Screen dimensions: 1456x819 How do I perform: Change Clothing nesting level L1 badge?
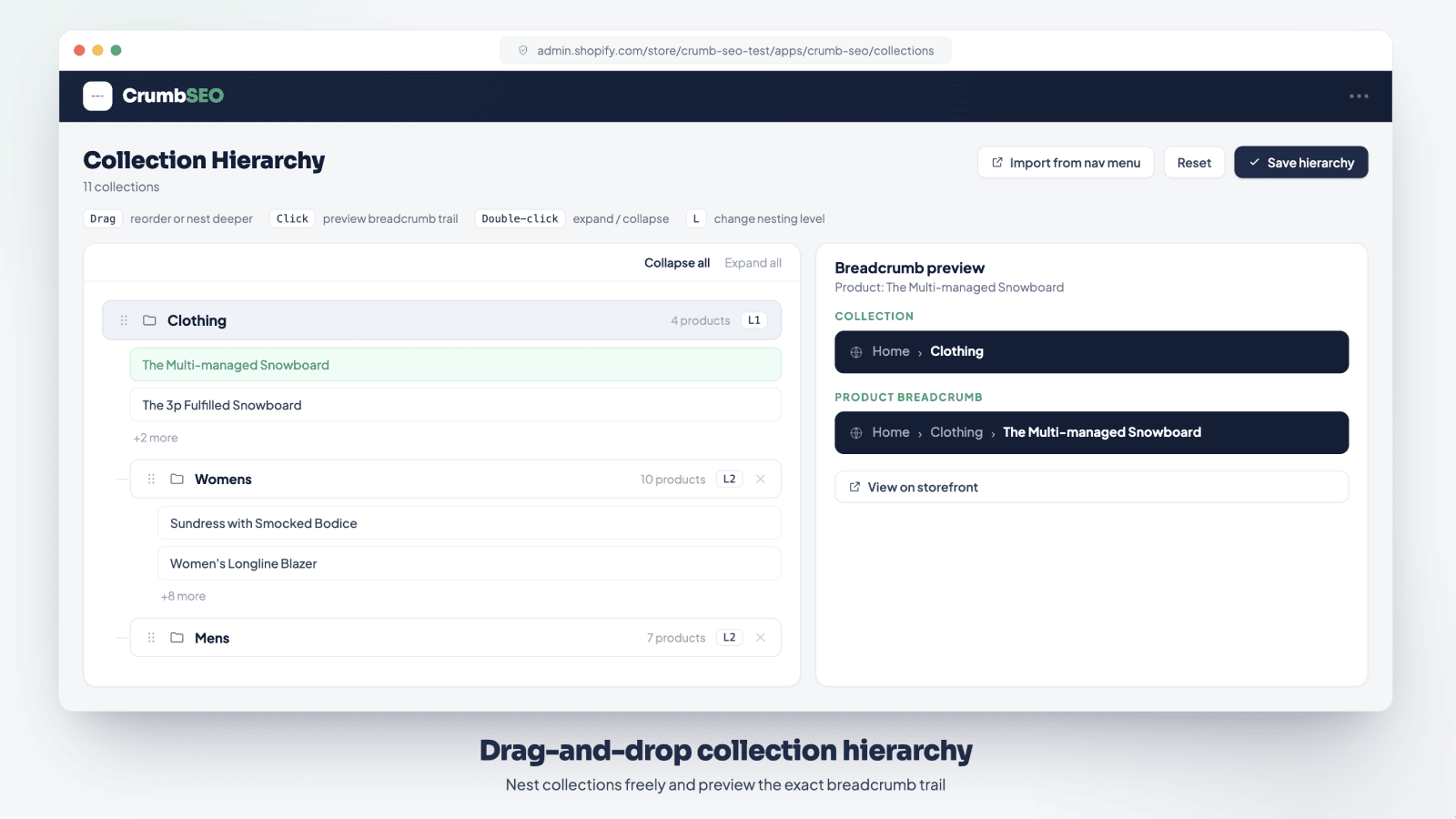[x=753, y=320]
